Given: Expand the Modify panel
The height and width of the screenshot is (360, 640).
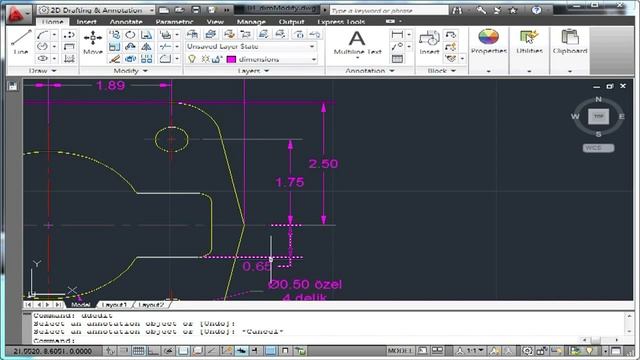Looking at the screenshot, I should 131,71.
